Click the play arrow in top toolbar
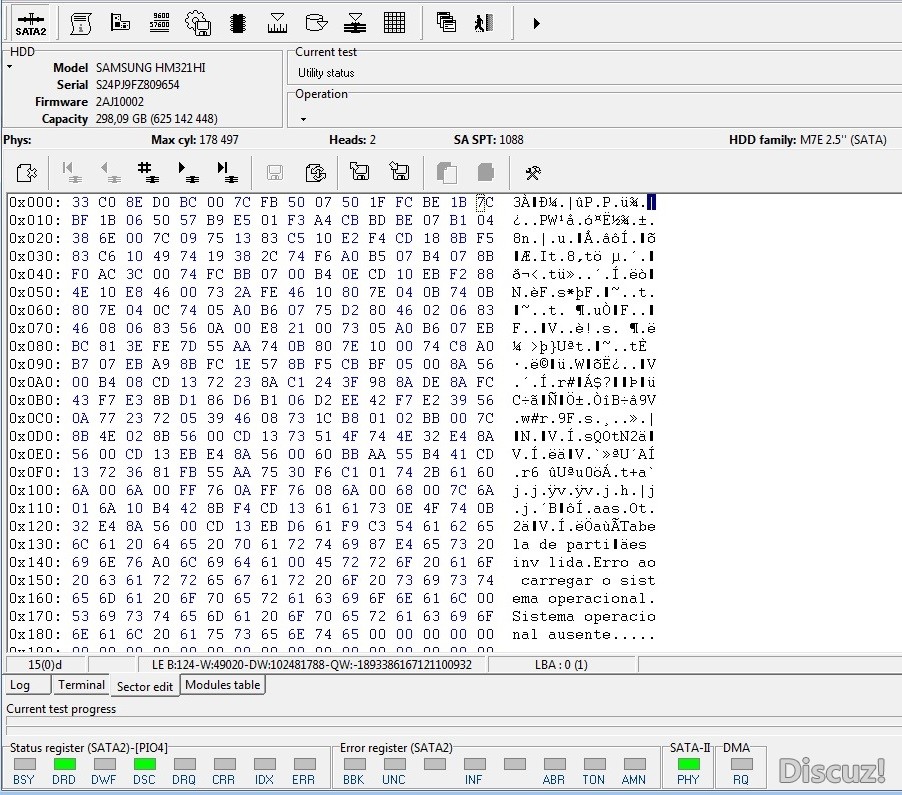Image resolution: width=902 pixels, height=795 pixels. pos(536,24)
